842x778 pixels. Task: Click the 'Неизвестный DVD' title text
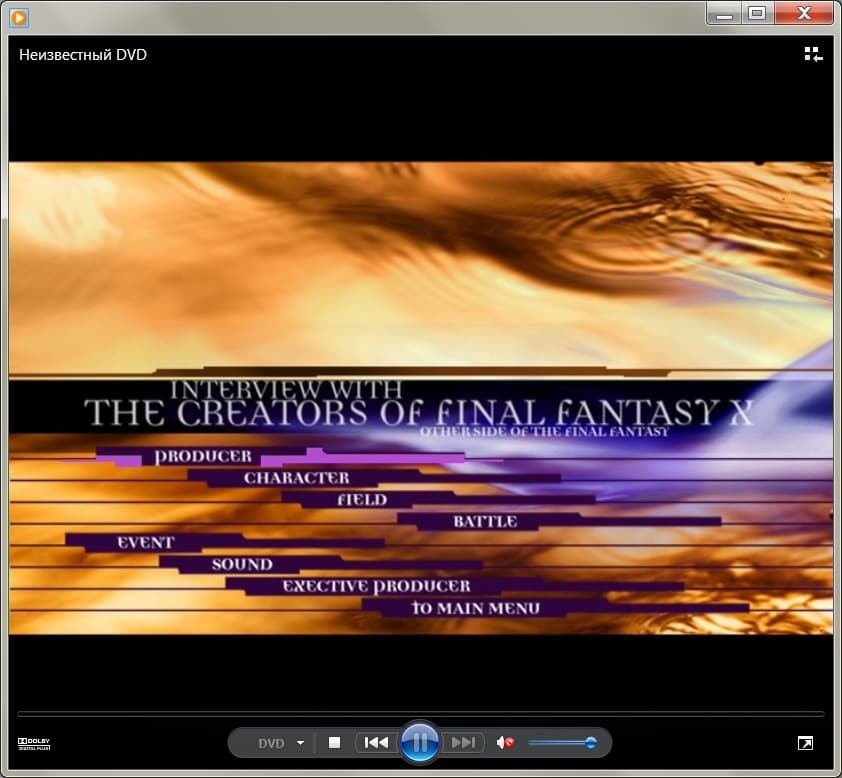coord(83,55)
